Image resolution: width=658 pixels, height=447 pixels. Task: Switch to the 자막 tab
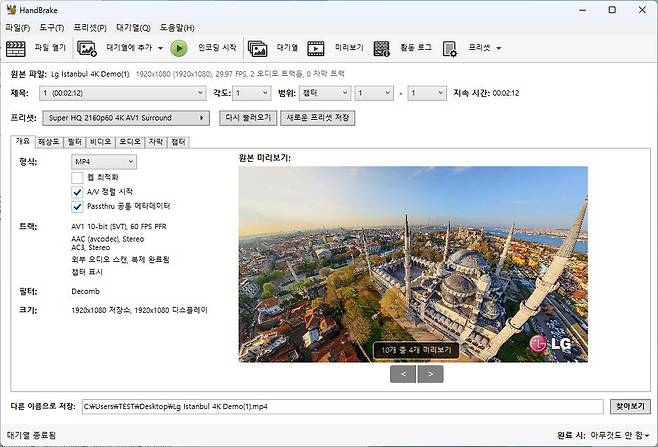click(x=156, y=142)
